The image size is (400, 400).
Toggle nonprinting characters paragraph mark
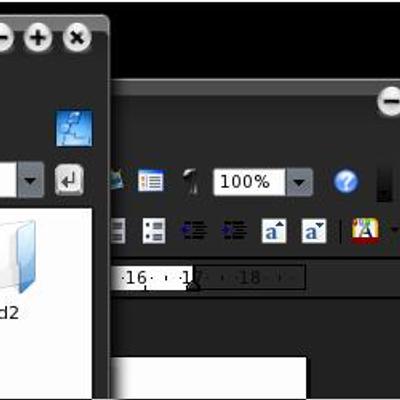click(192, 181)
